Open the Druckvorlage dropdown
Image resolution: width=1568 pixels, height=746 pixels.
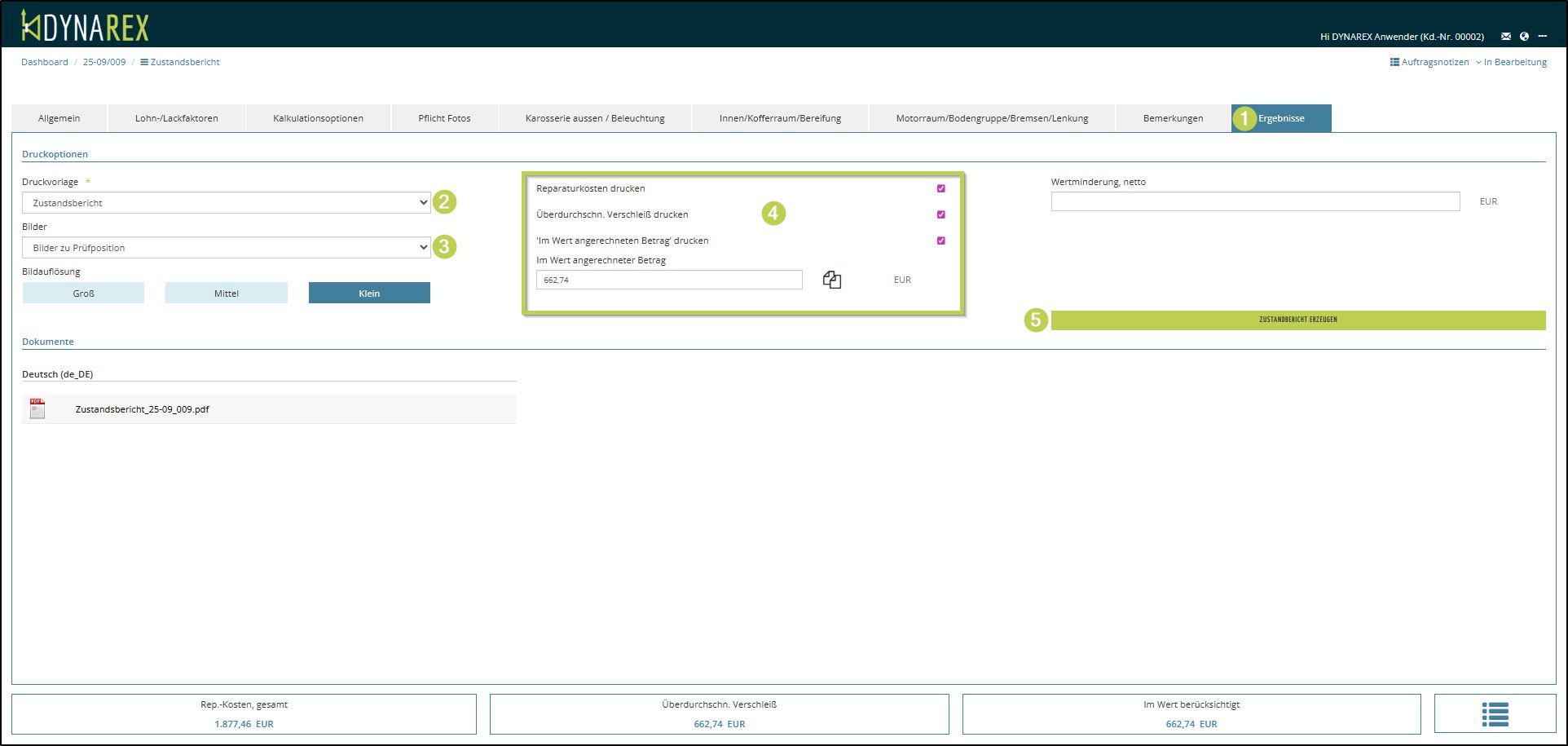226,203
